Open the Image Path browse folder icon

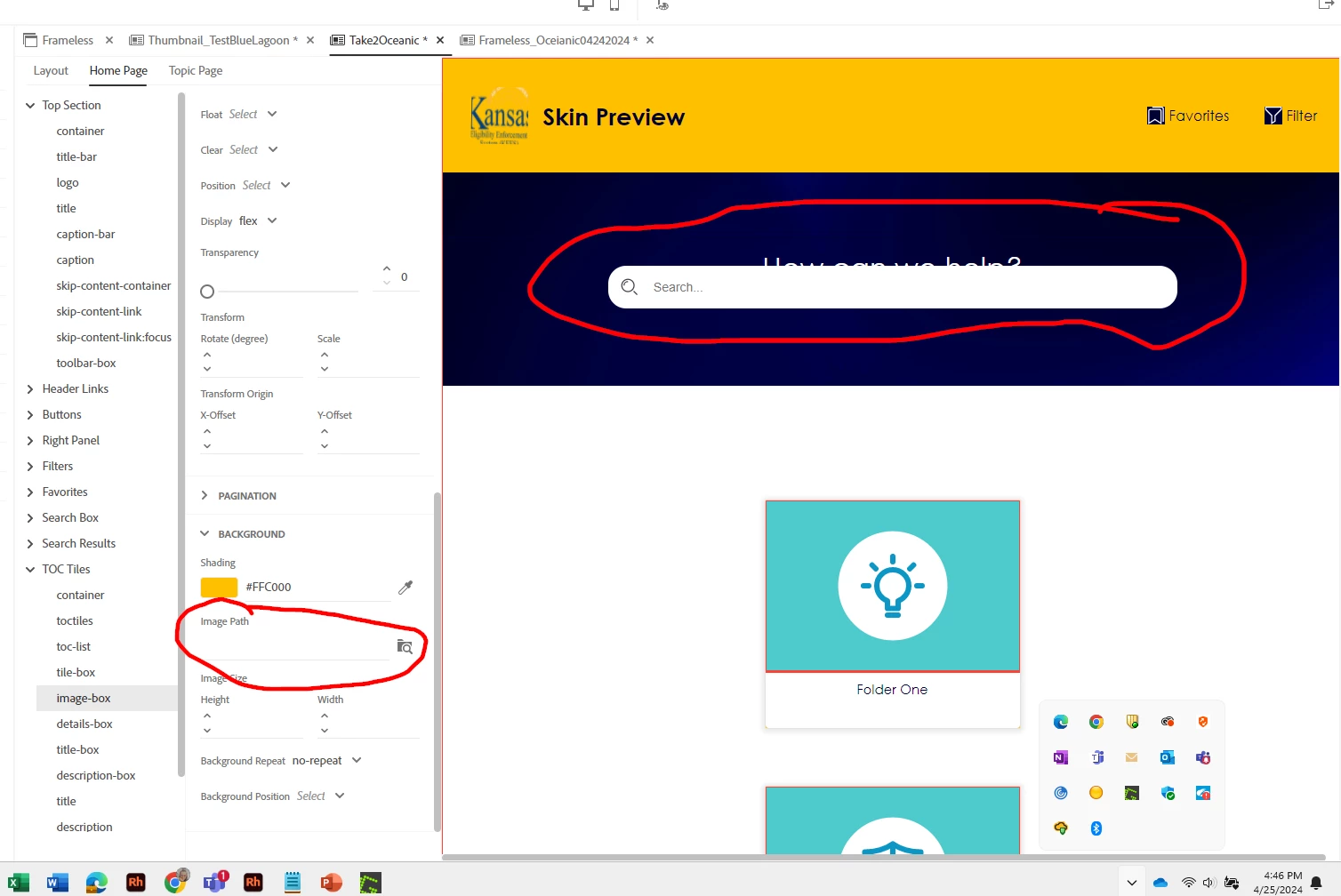[x=405, y=646]
